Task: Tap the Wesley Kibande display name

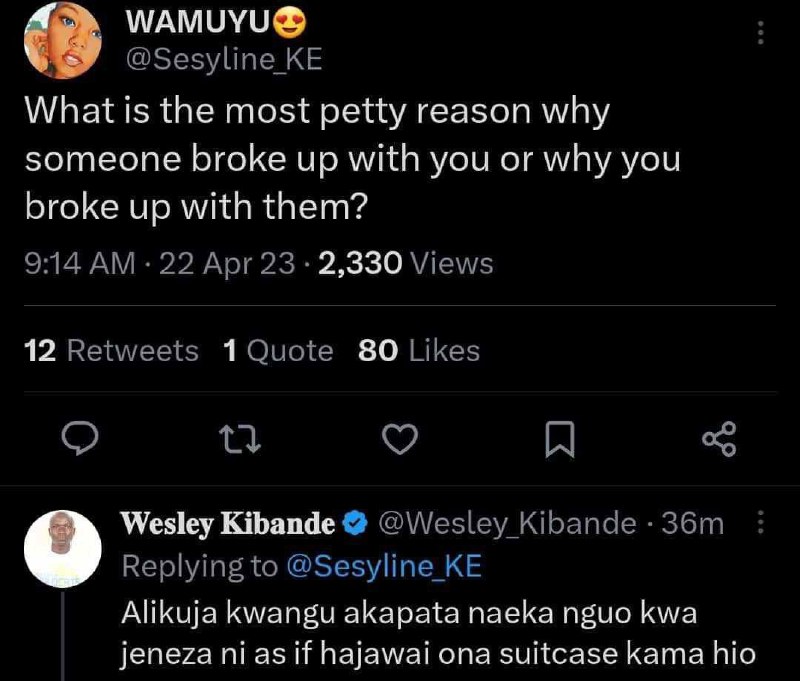Action: 228,524
